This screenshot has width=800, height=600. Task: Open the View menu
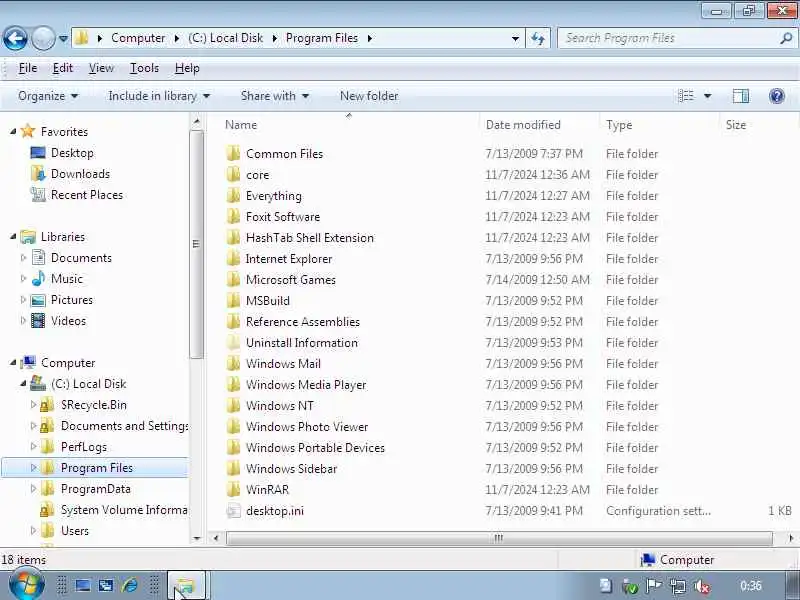click(x=101, y=68)
